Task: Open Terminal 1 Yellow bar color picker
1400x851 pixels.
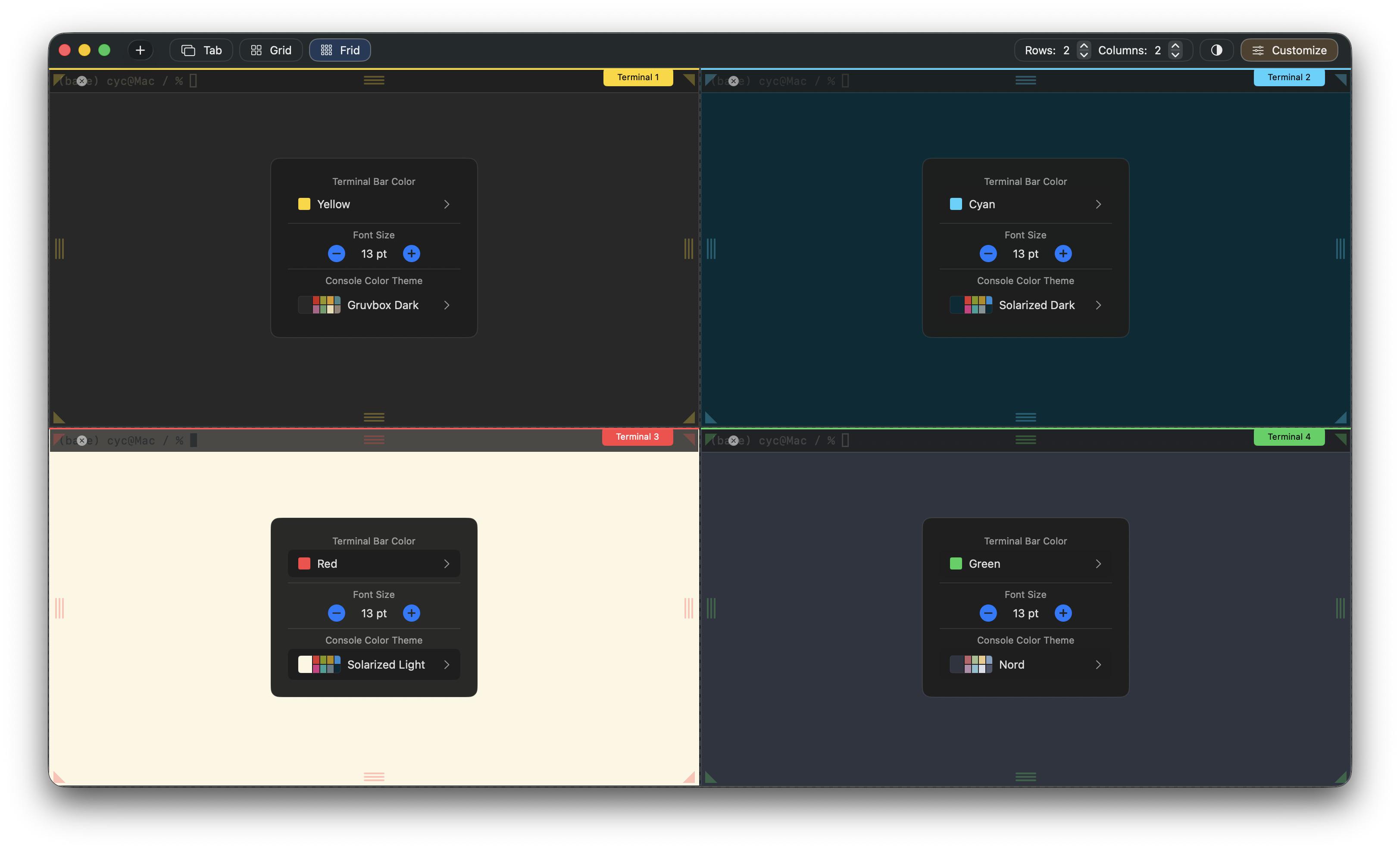Action: point(374,204)
